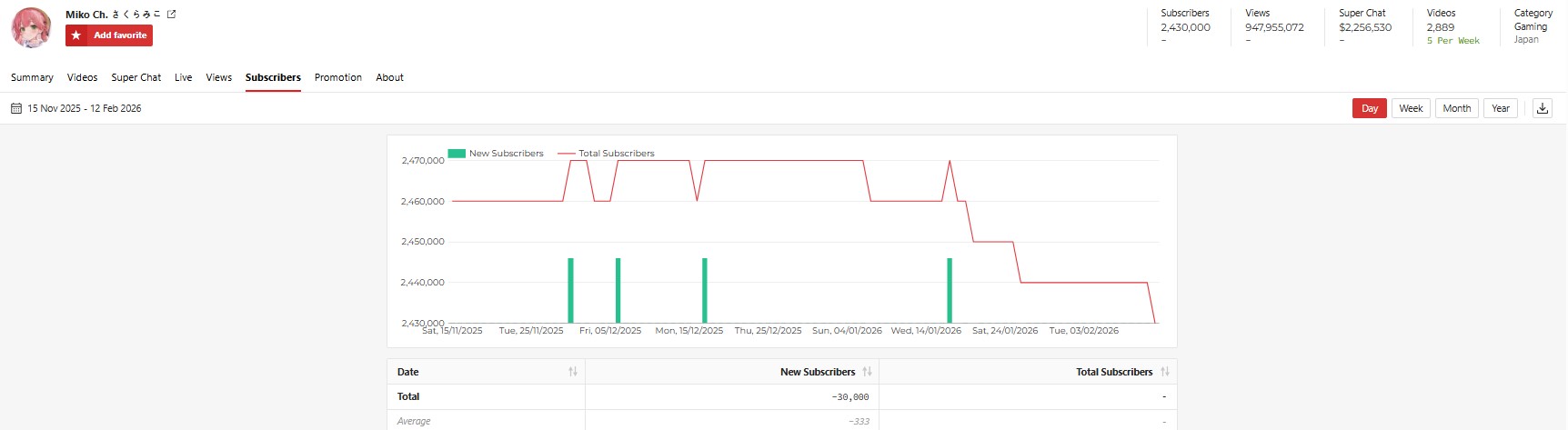Click the green bar near Wed, 14/01/2026
This screenshot has height=430, width=1568.
point(950,291)
